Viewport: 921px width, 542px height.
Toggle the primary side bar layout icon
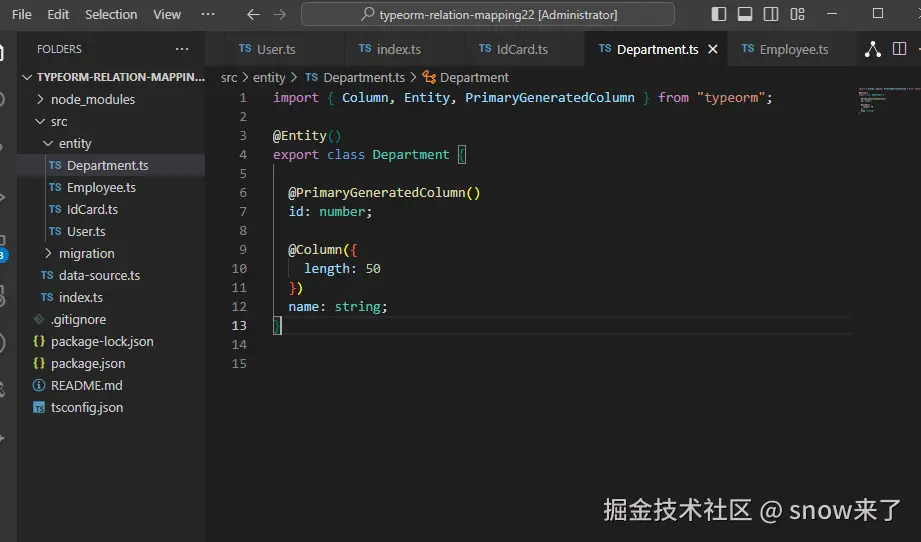pyautogui.click(x=718, y=14)
